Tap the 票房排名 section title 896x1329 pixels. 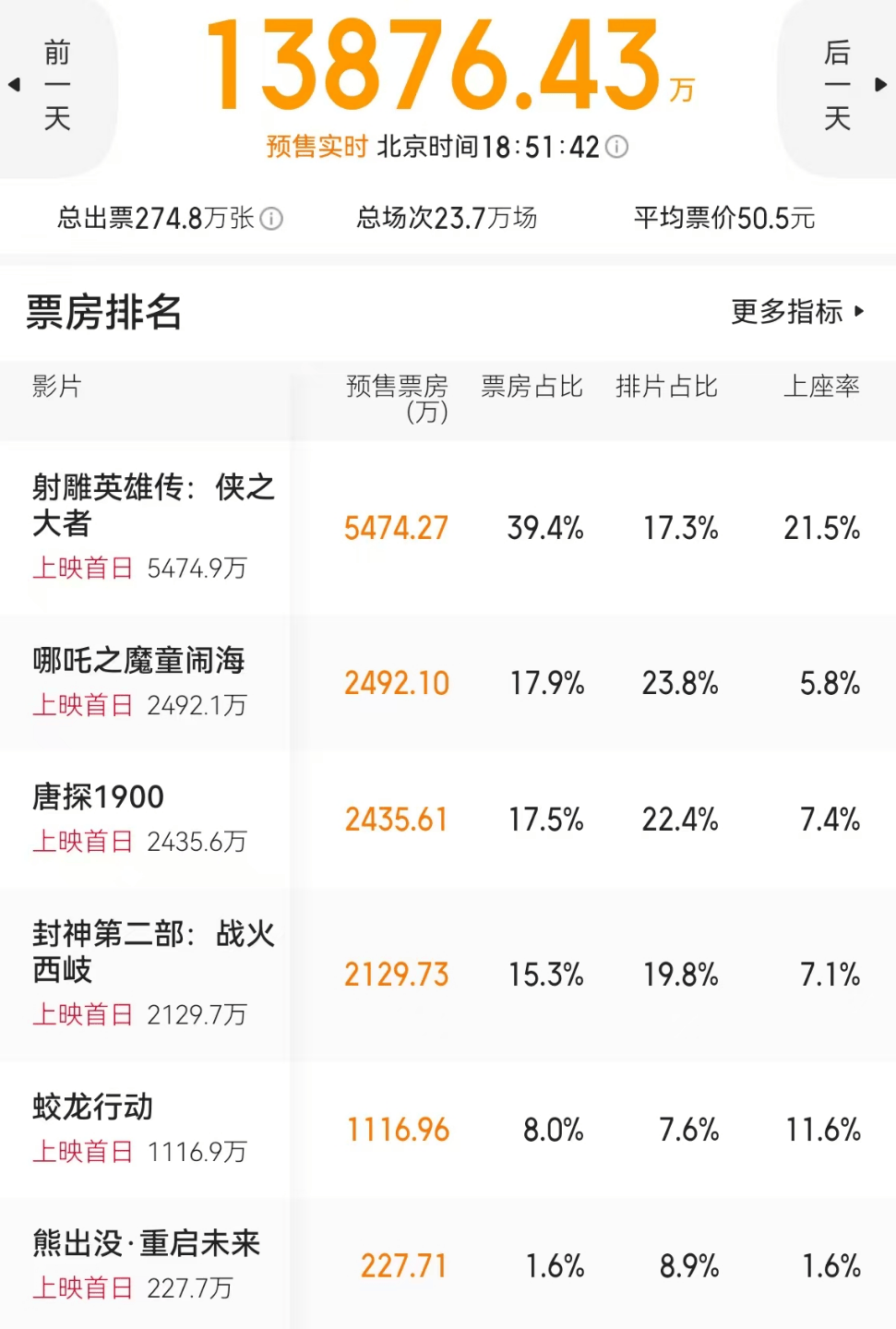[103, 312]
